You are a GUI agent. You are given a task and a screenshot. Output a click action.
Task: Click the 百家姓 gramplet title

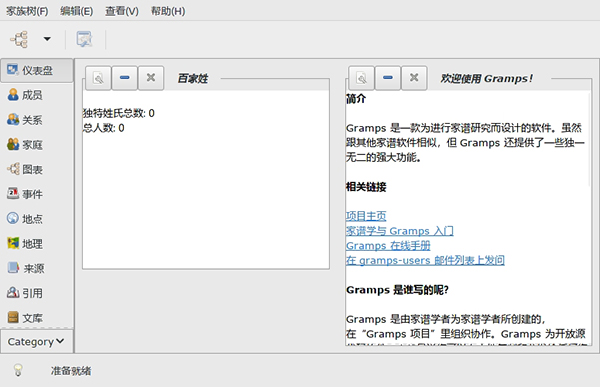pyautogui.click(x=192, y=78)
